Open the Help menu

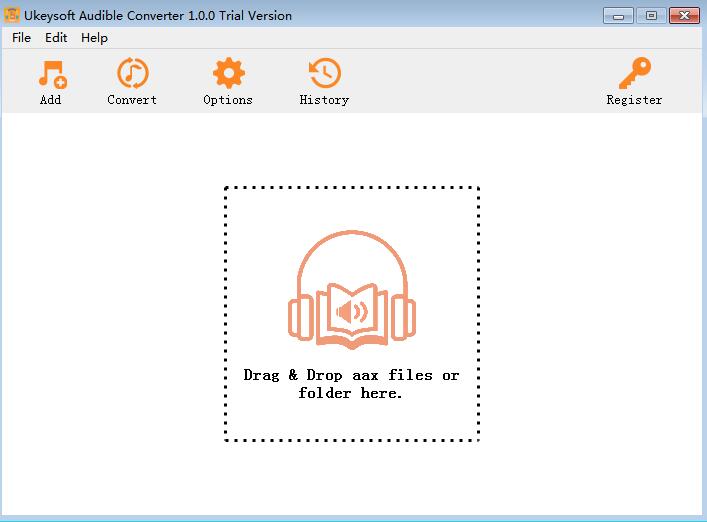coord(94,38)
